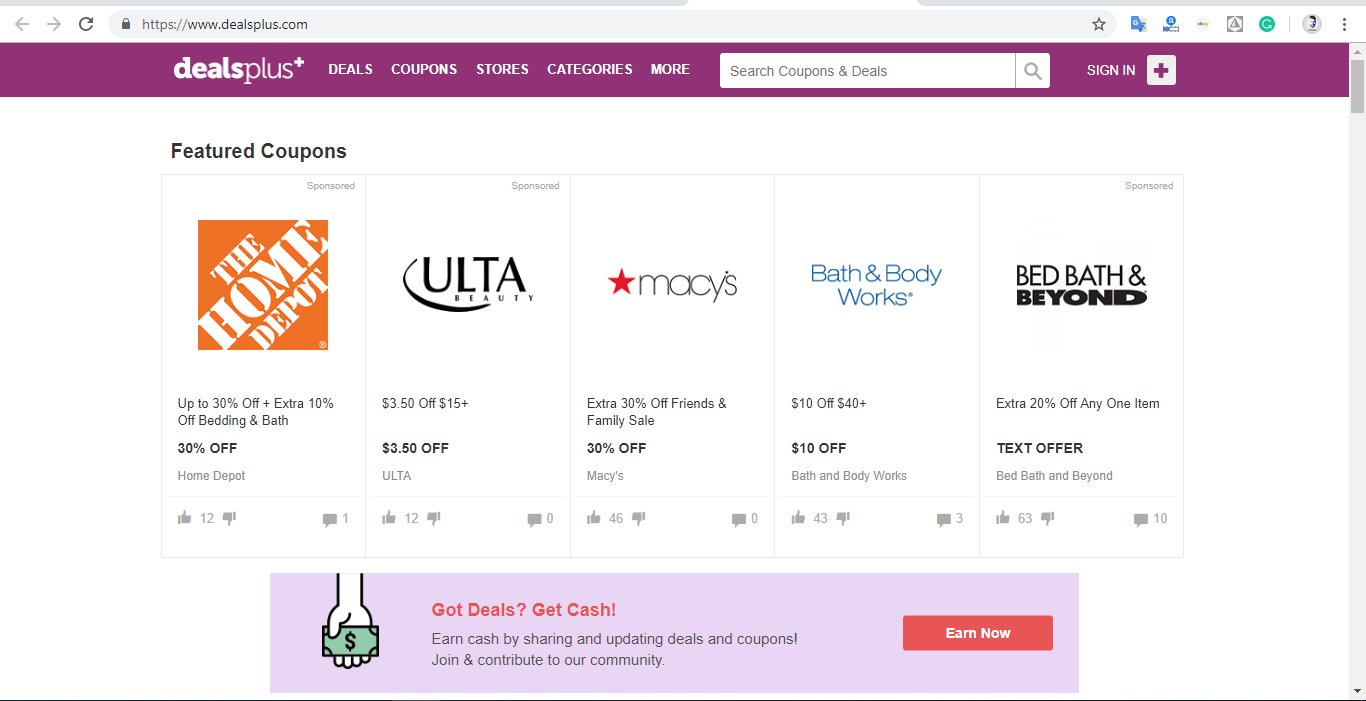Open 'Extra 30% Off Friends & Family Sale' title

657,412
